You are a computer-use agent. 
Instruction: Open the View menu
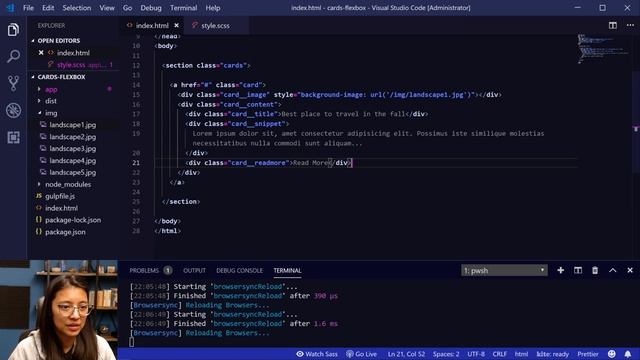pyautogui.click(x=107, y=8)
